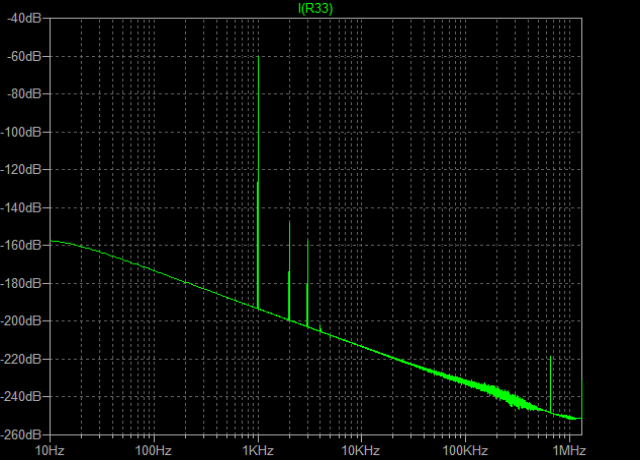This screenshot has height=460, width=640.
Task: Click the narrow spike just below 1MHz
Action: pos(551,385)
